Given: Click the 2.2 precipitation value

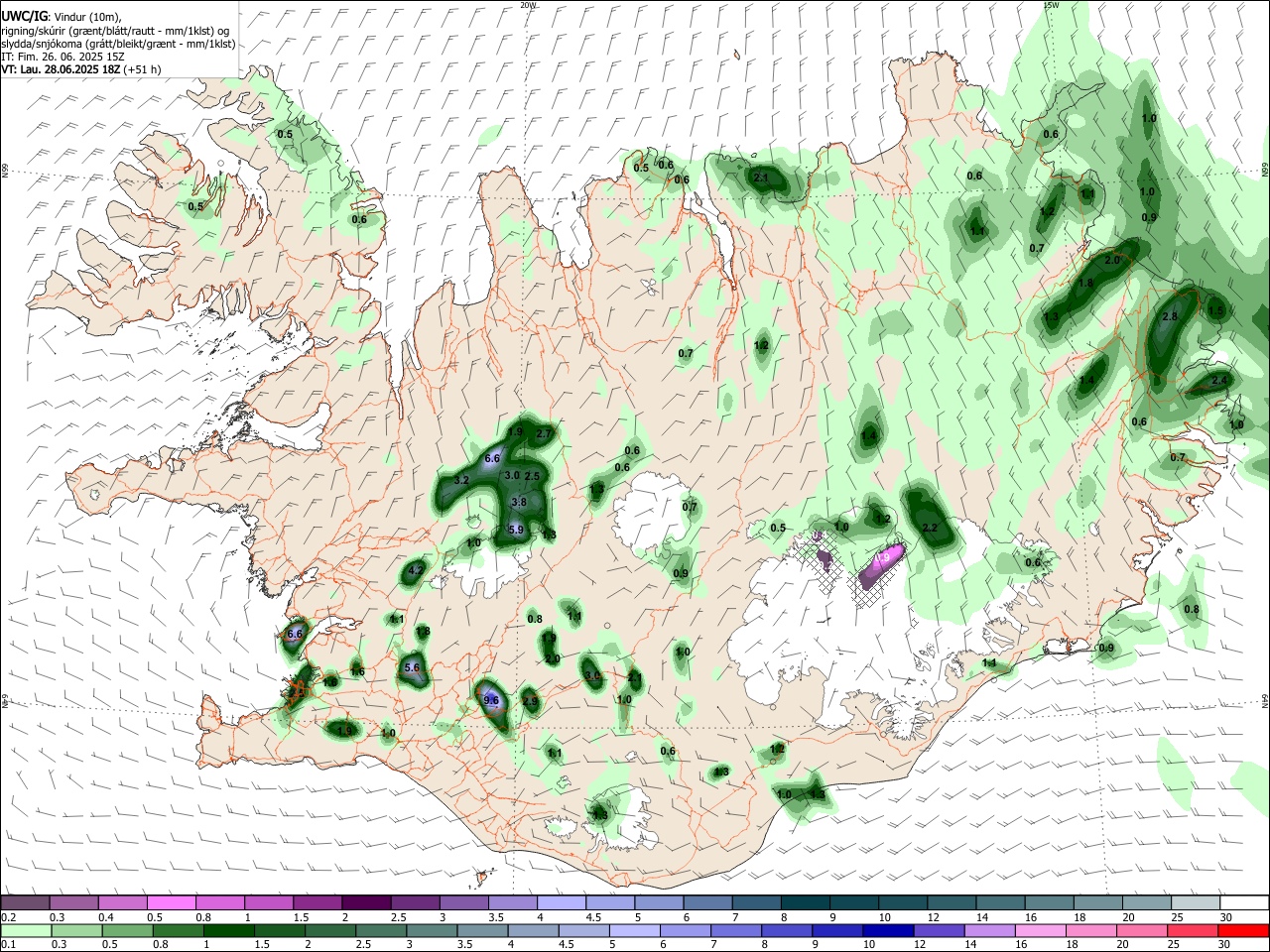Looking at the screenshot, I should (930, 528).
